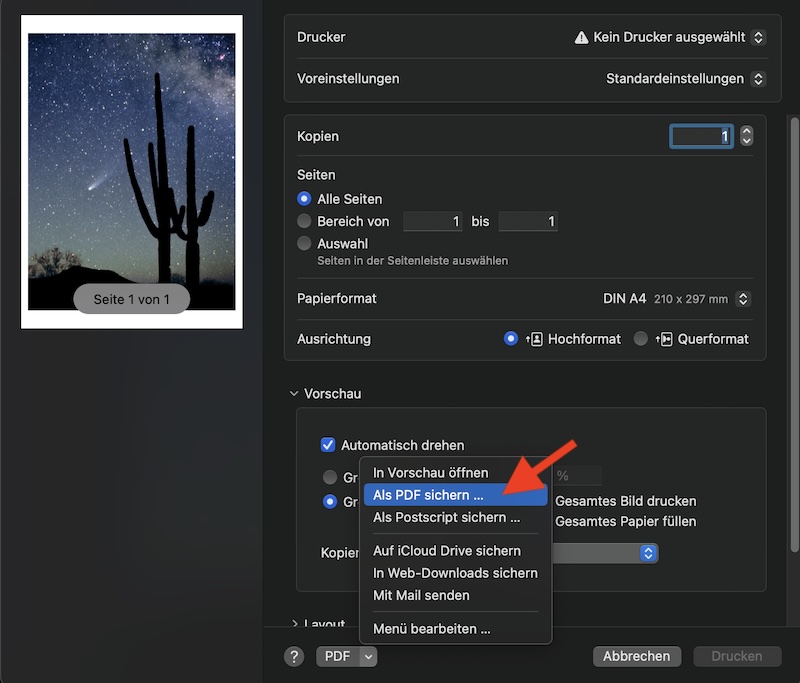Choose In Vorschau öffnen menu item

tap(430, 472)
